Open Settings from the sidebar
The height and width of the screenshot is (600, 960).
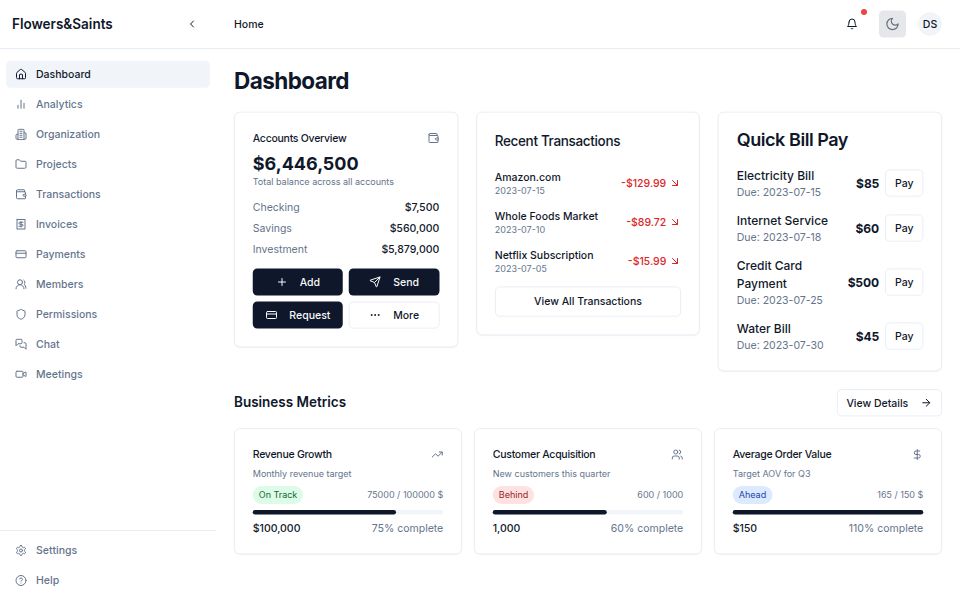pyautogui.click(x=57, y=550)
